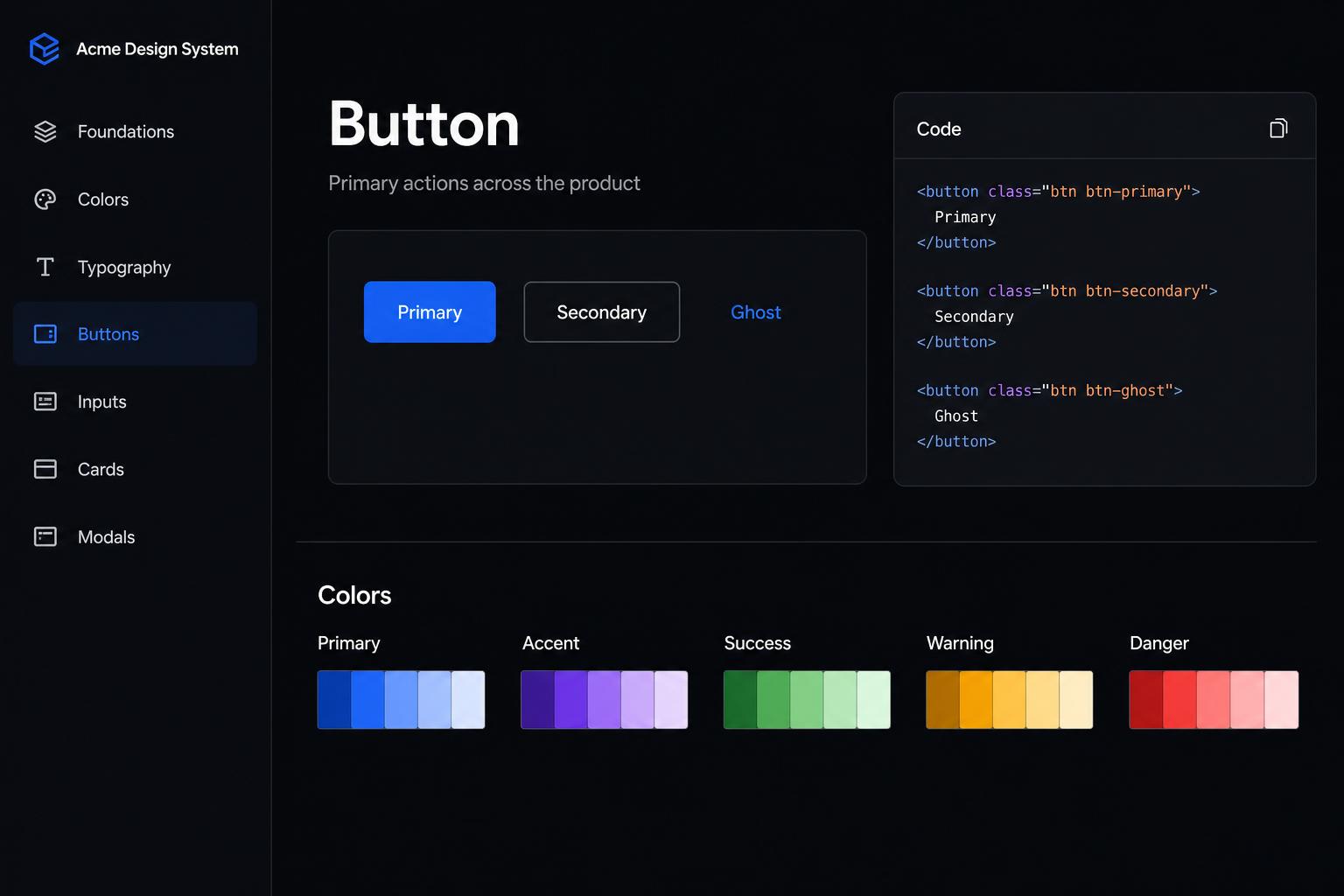Click the Code panel heading
1344x896 pixels.
tap(939, 129)
